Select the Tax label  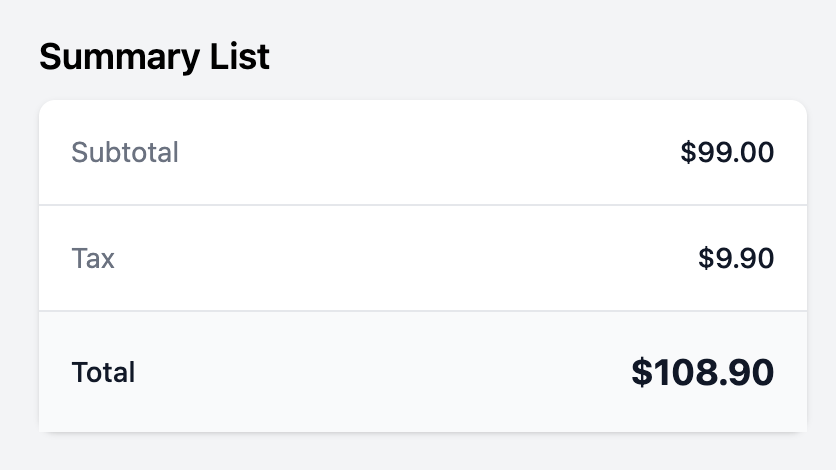93,258
